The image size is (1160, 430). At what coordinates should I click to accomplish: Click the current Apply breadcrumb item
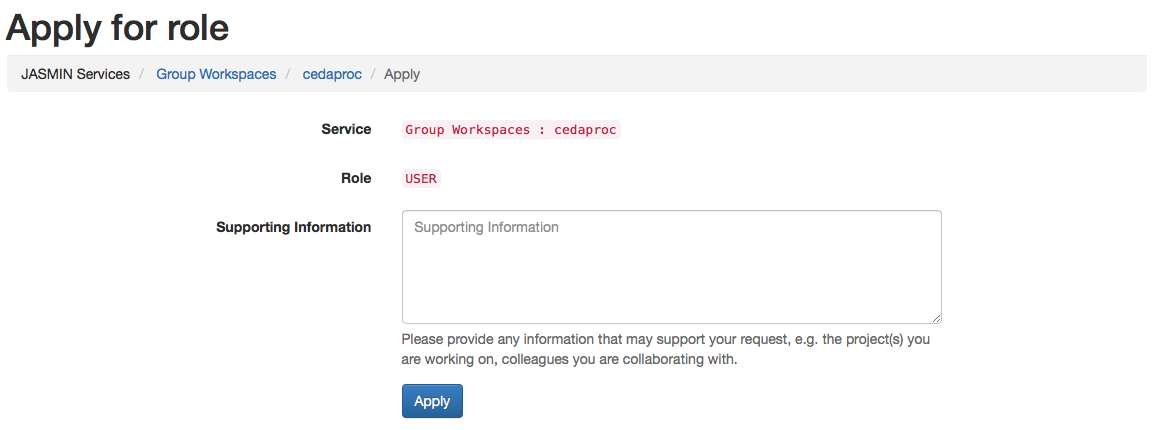click(402, 74)
